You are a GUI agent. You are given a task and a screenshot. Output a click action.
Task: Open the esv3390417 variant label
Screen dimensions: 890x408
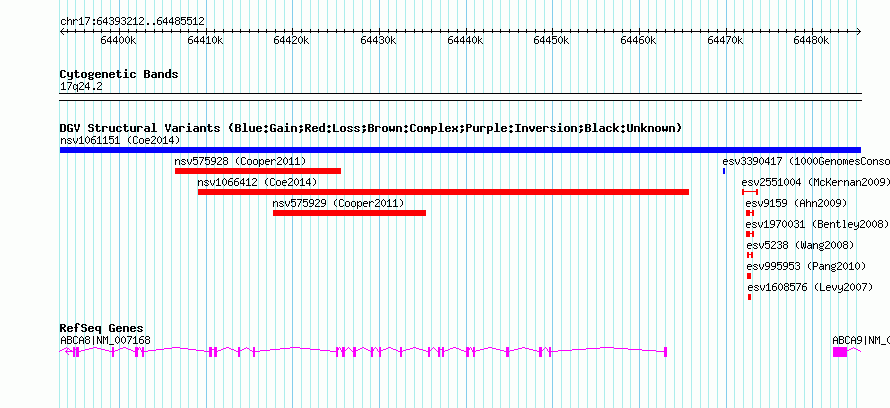click(x=806, y=161)
